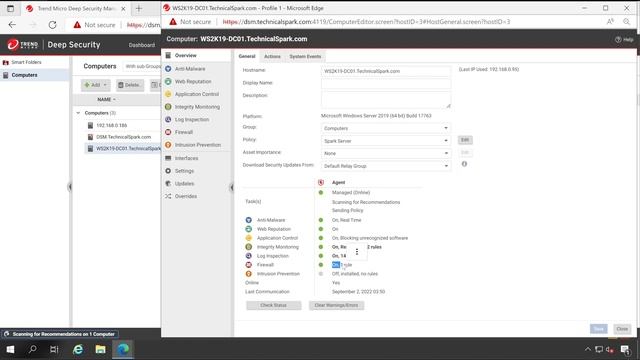
Task: Open Log Inspection in the sidebar
Action: click(191, 120)
